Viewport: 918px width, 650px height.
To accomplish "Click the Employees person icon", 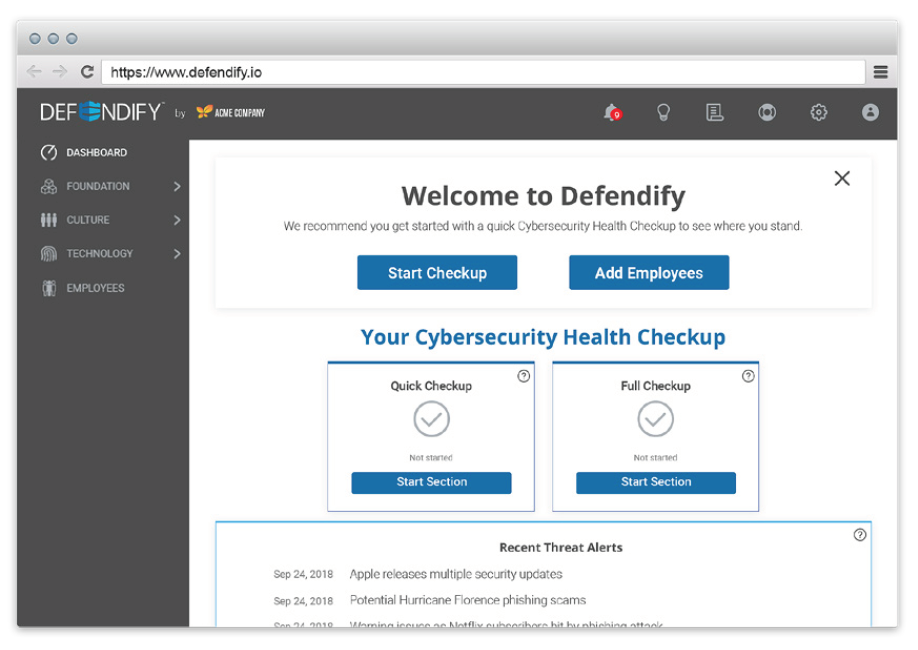I will [49, 288].
